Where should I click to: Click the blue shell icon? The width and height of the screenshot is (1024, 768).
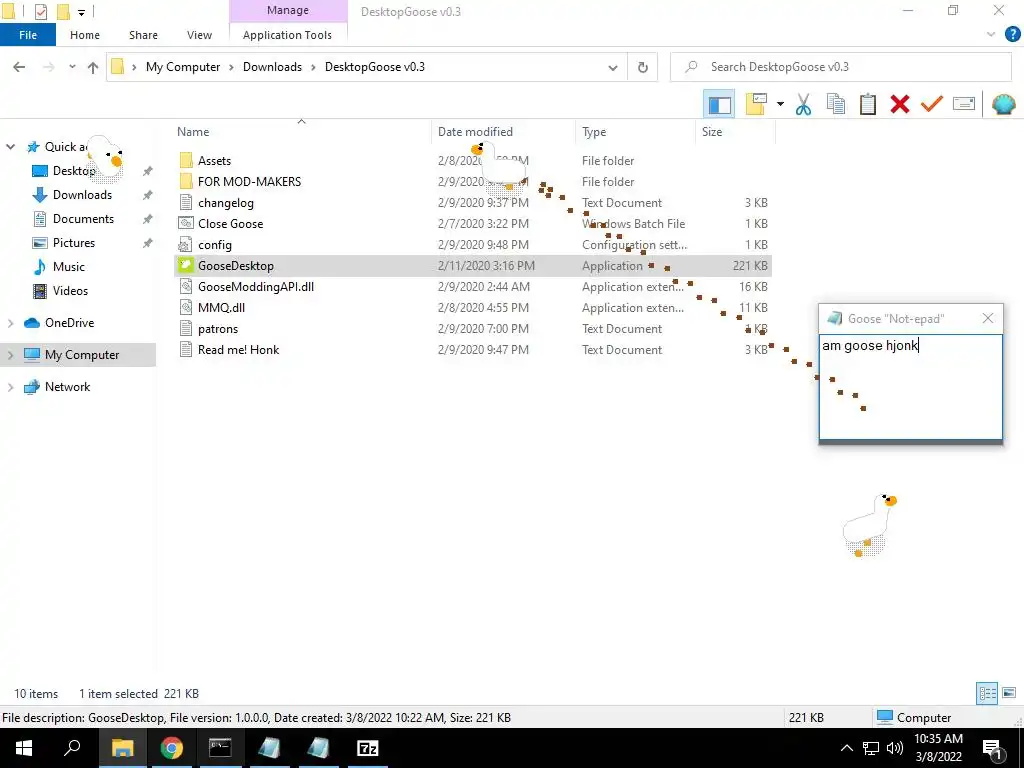click(1004, 104)
